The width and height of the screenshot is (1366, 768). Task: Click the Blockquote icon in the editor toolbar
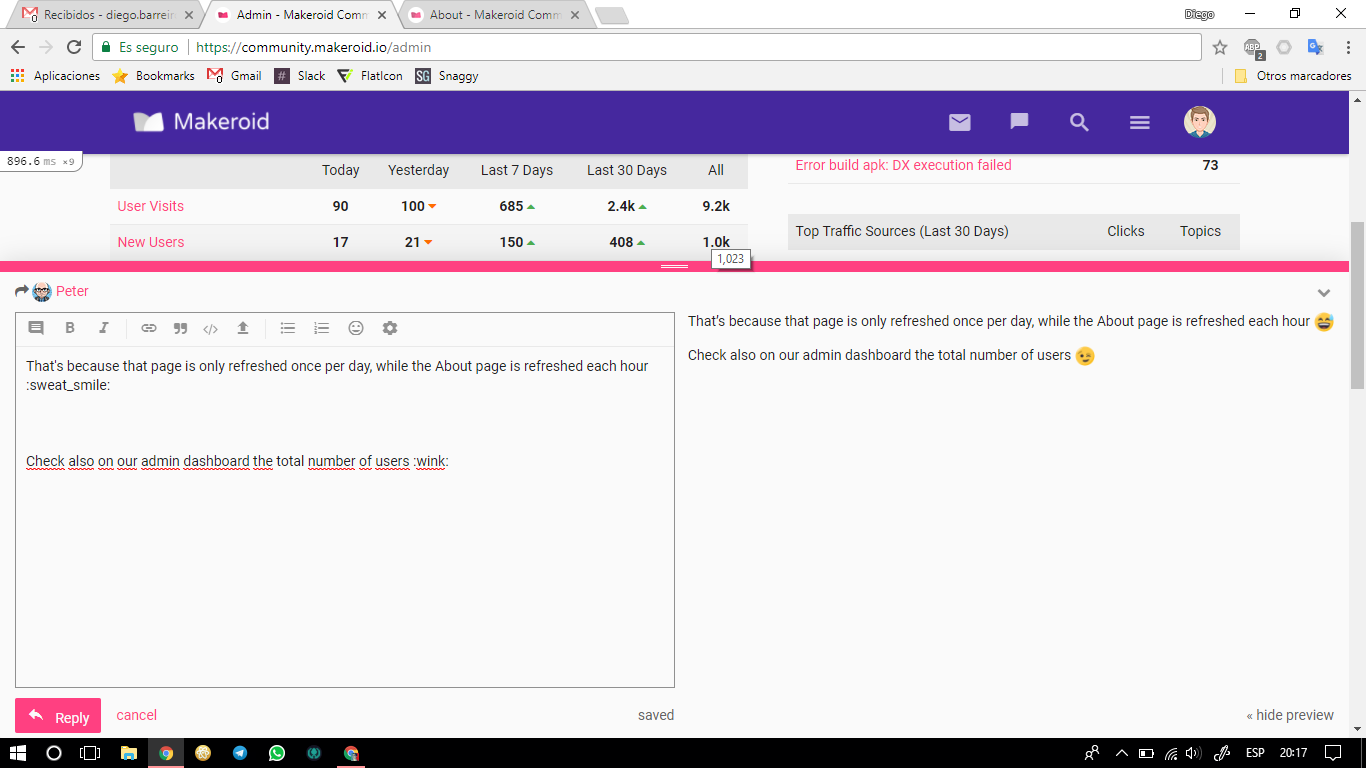180,328
